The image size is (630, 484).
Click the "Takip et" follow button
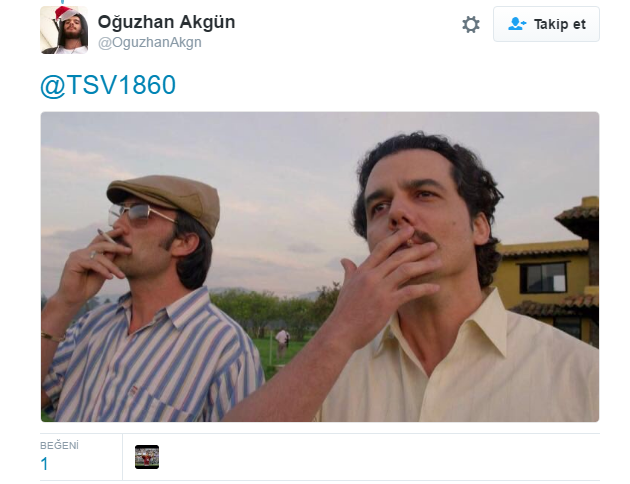[546, 24]
